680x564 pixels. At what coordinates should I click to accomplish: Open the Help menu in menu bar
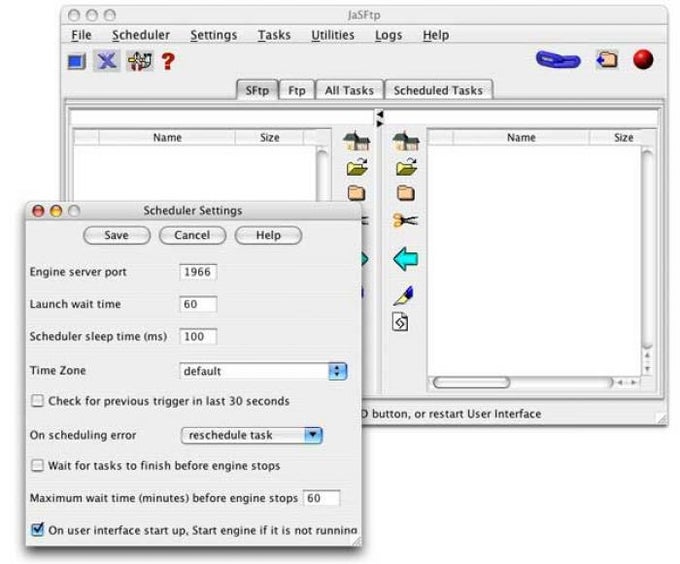pyautogui.click(x=436, y=35)
